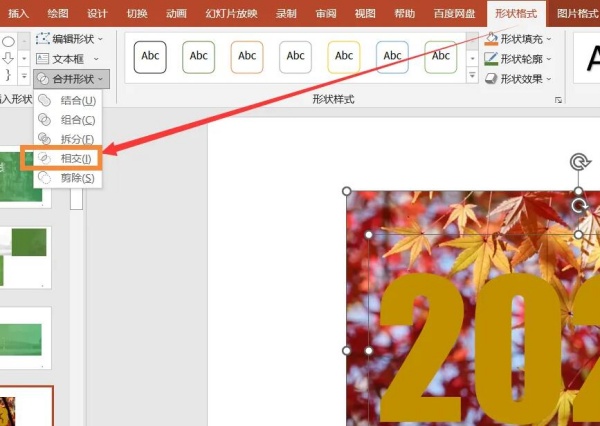Select the down arrow shape in gallery
The image size is (600, 426).
click(8, 58)
